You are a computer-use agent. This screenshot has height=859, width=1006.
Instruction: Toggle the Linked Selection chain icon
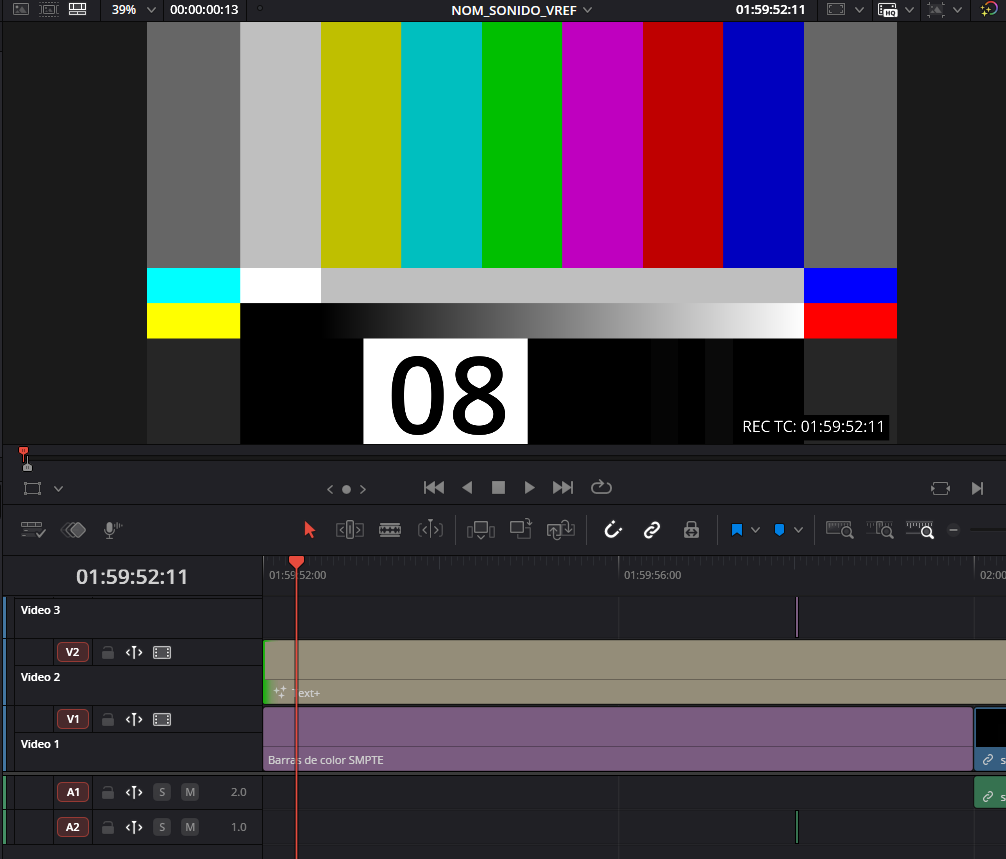[651, 530]
